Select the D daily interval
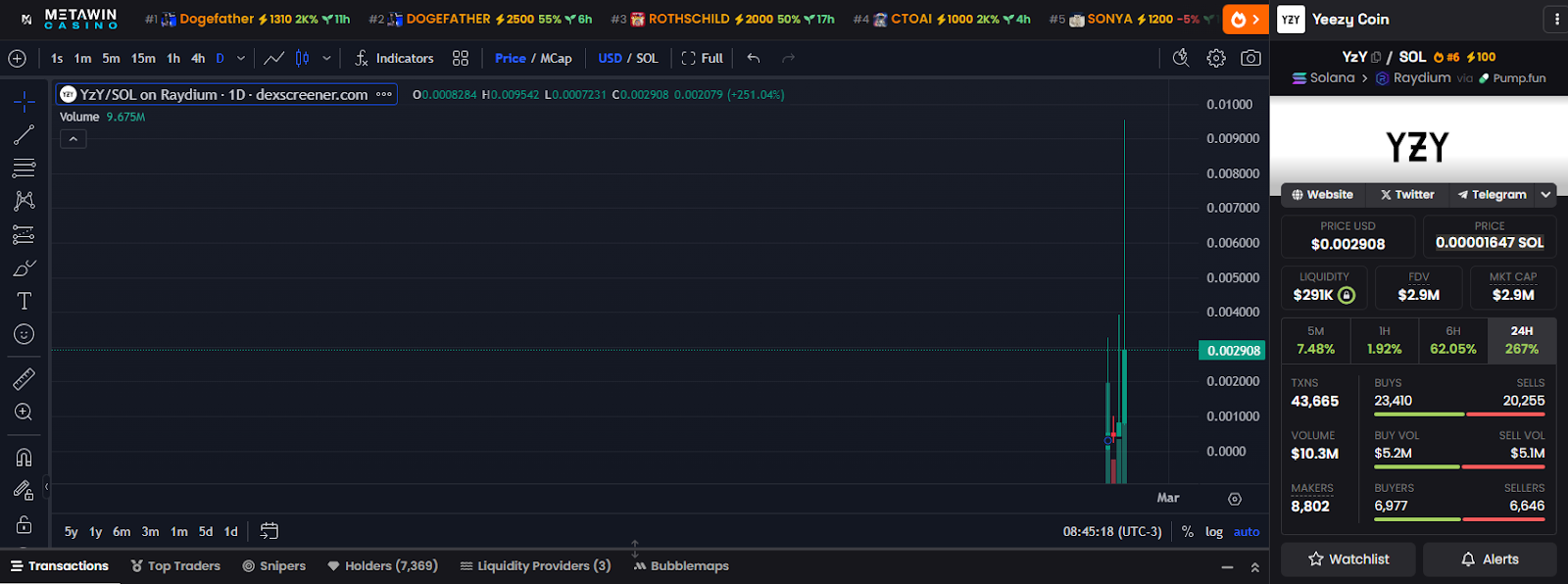This screenshot has height=584, width=1568. click(220, 59)
